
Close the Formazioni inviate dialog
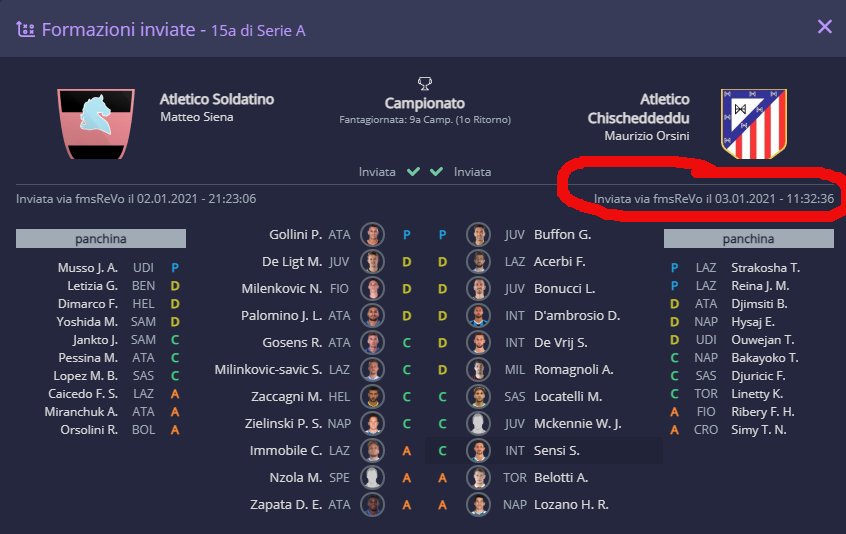[x=824, y=27]
